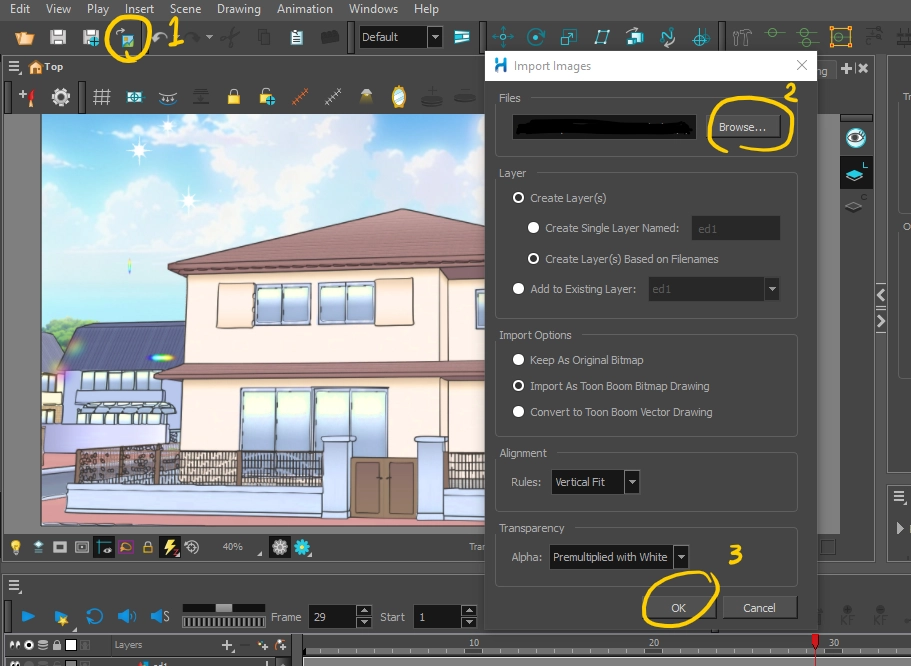Click Cancel in Import Images dialog
Image resolution: width=911 pixels, height=666 pixels.
pos(759,608)
